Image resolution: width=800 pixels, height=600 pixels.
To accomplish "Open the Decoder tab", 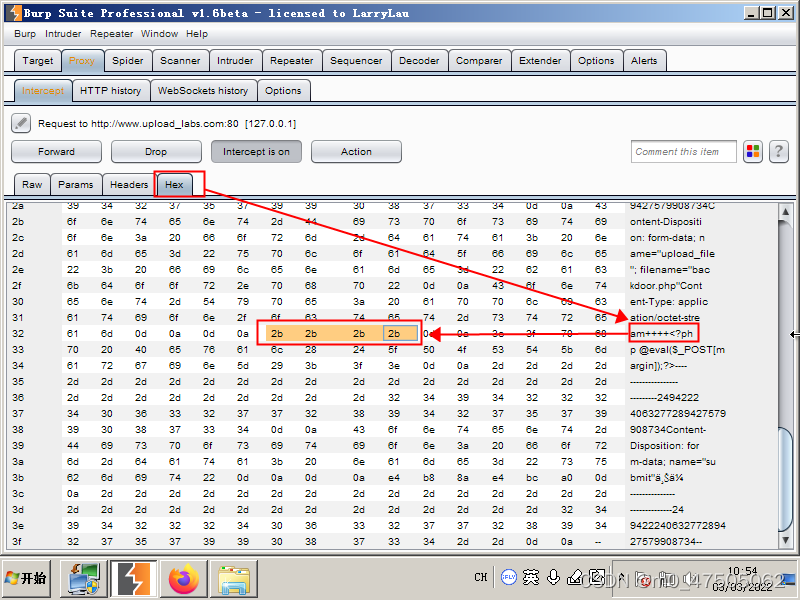I will pos(419,61).
